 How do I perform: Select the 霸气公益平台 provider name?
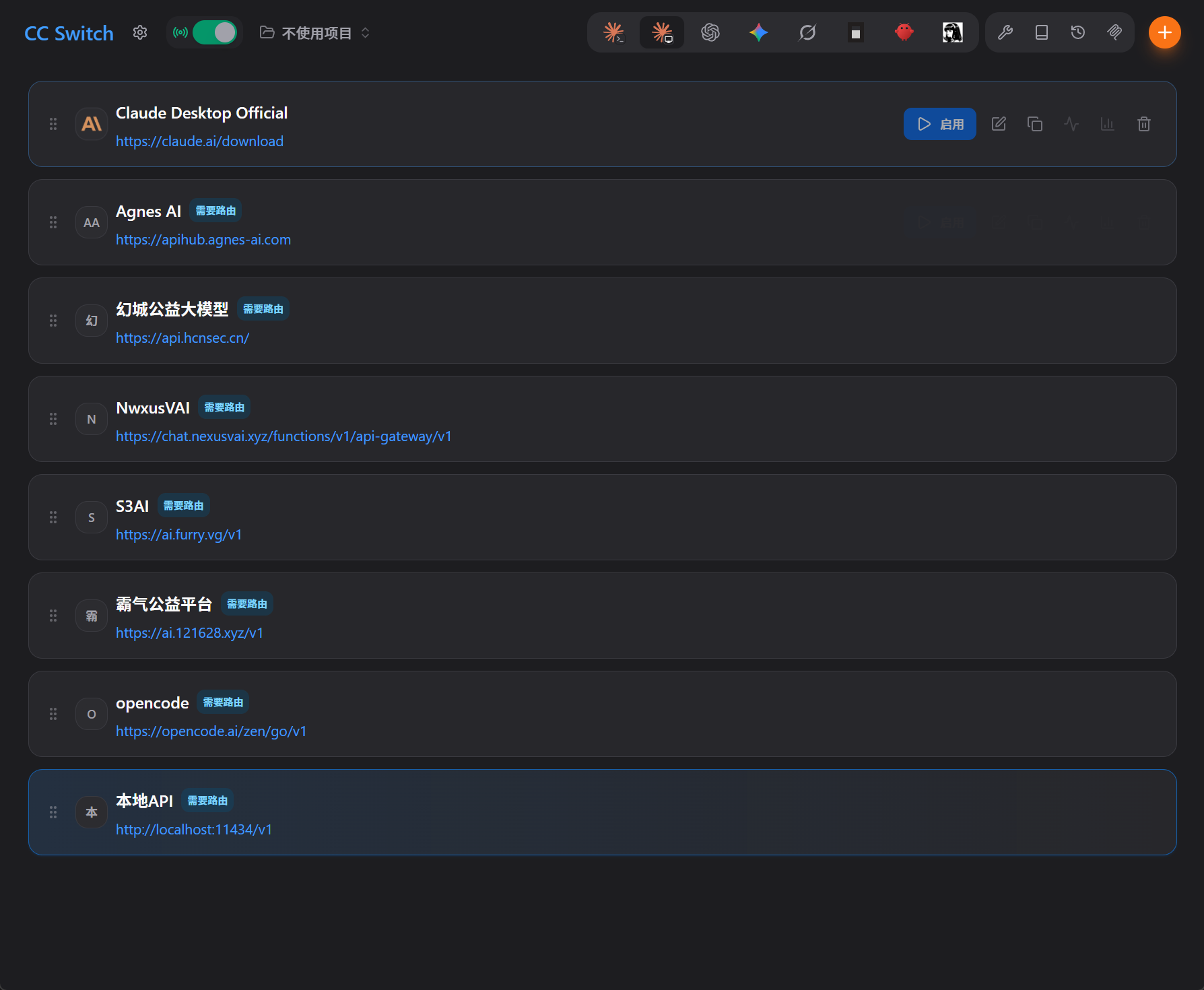click(164, 605)
